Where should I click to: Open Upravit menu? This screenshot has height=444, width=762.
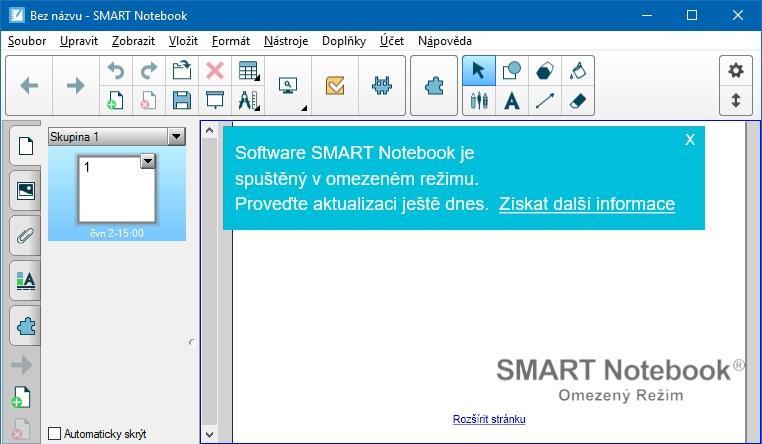click(x=79, y=41)
